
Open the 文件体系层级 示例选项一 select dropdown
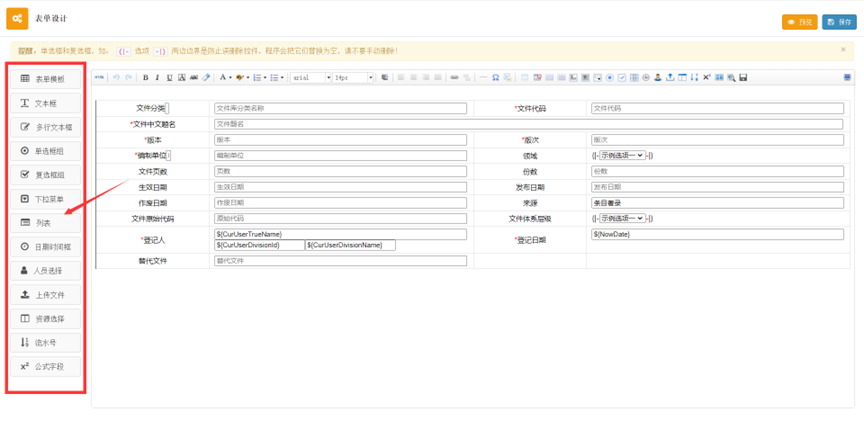pos(622,218)
